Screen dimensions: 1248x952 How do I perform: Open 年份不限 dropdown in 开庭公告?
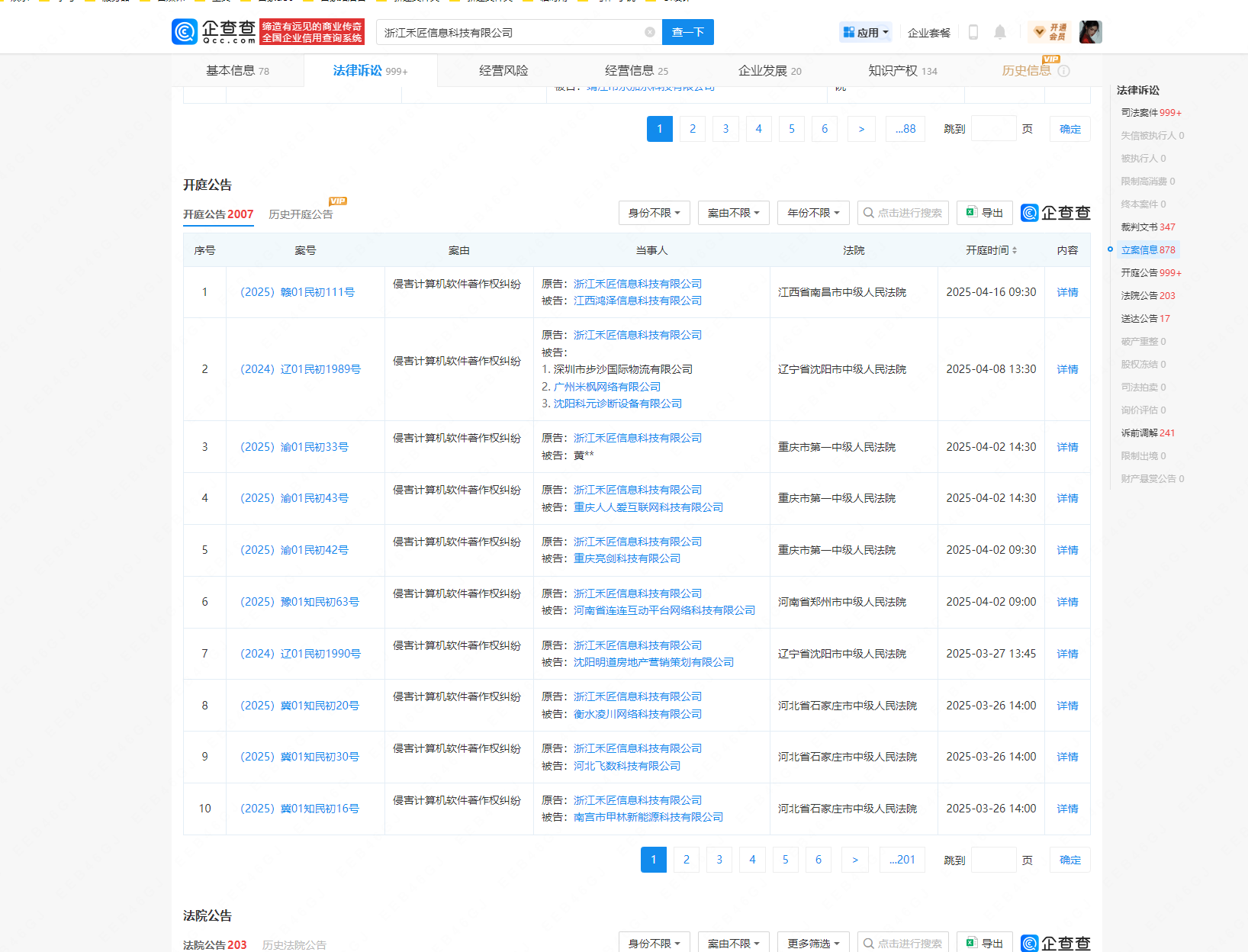813,213
